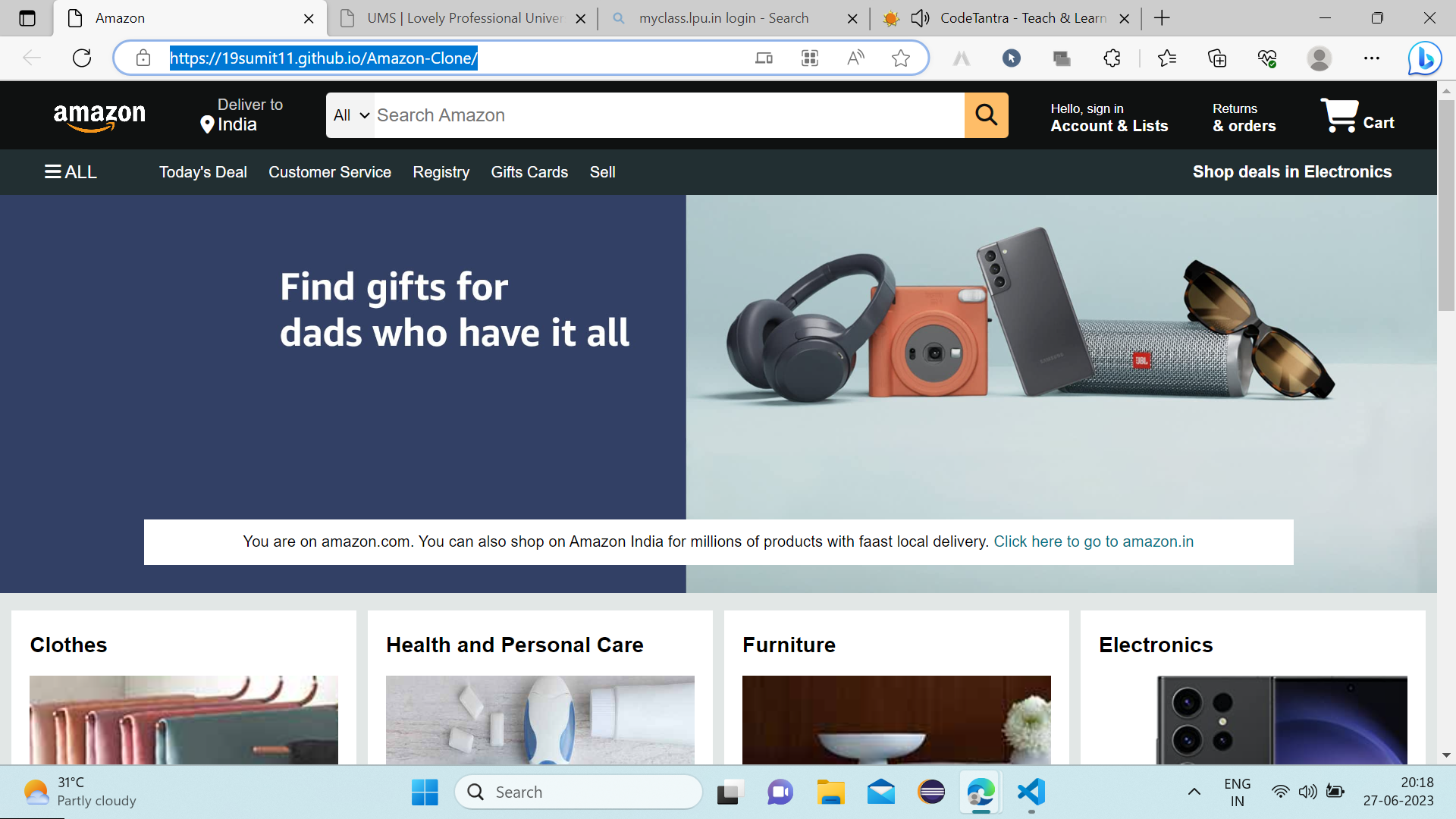
Task: Switch to UMS Lovely Professional University tab
Action: (x=463, y=18)
